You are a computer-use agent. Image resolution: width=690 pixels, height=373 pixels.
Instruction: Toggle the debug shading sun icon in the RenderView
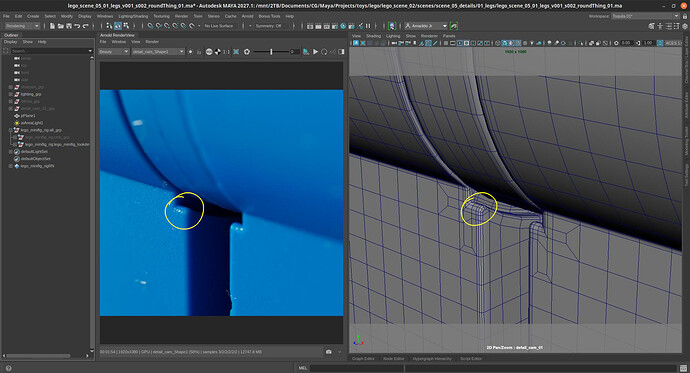pyautogui.click(x=191, y=52)
